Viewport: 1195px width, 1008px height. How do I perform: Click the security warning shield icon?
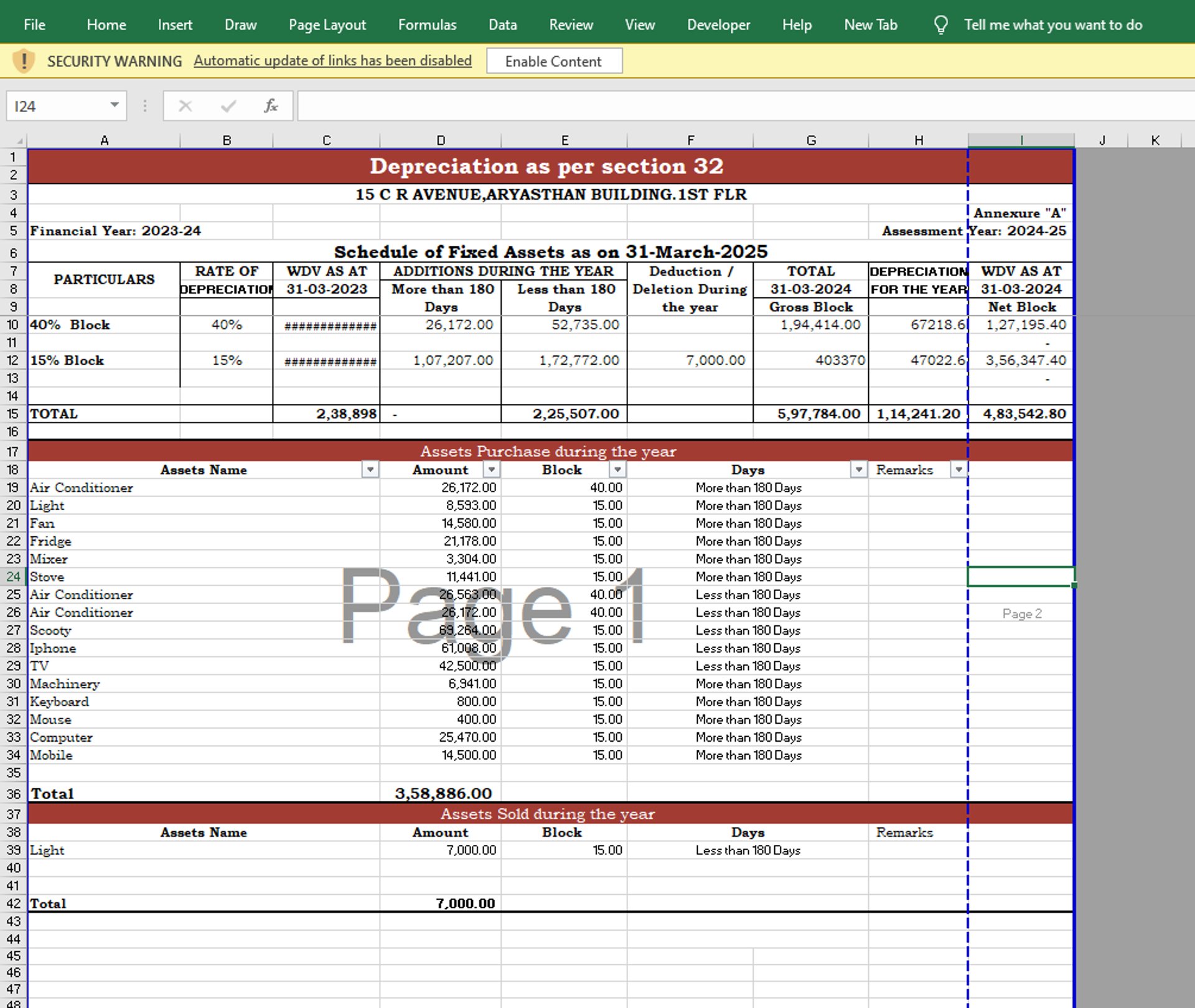pyautogui.click(x=24, y=61)
